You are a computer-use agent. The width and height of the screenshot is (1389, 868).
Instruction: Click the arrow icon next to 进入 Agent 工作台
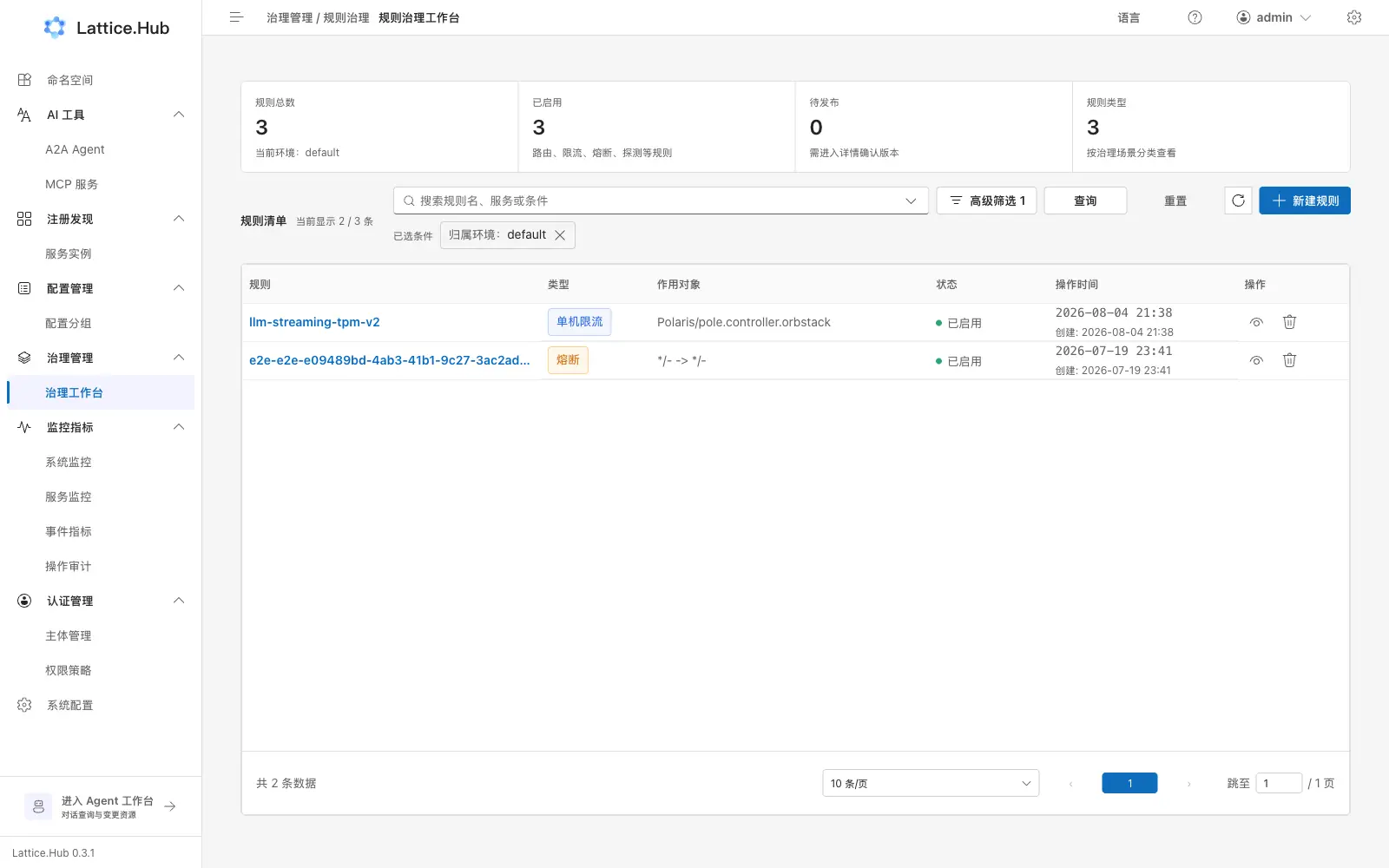[170, 806]
